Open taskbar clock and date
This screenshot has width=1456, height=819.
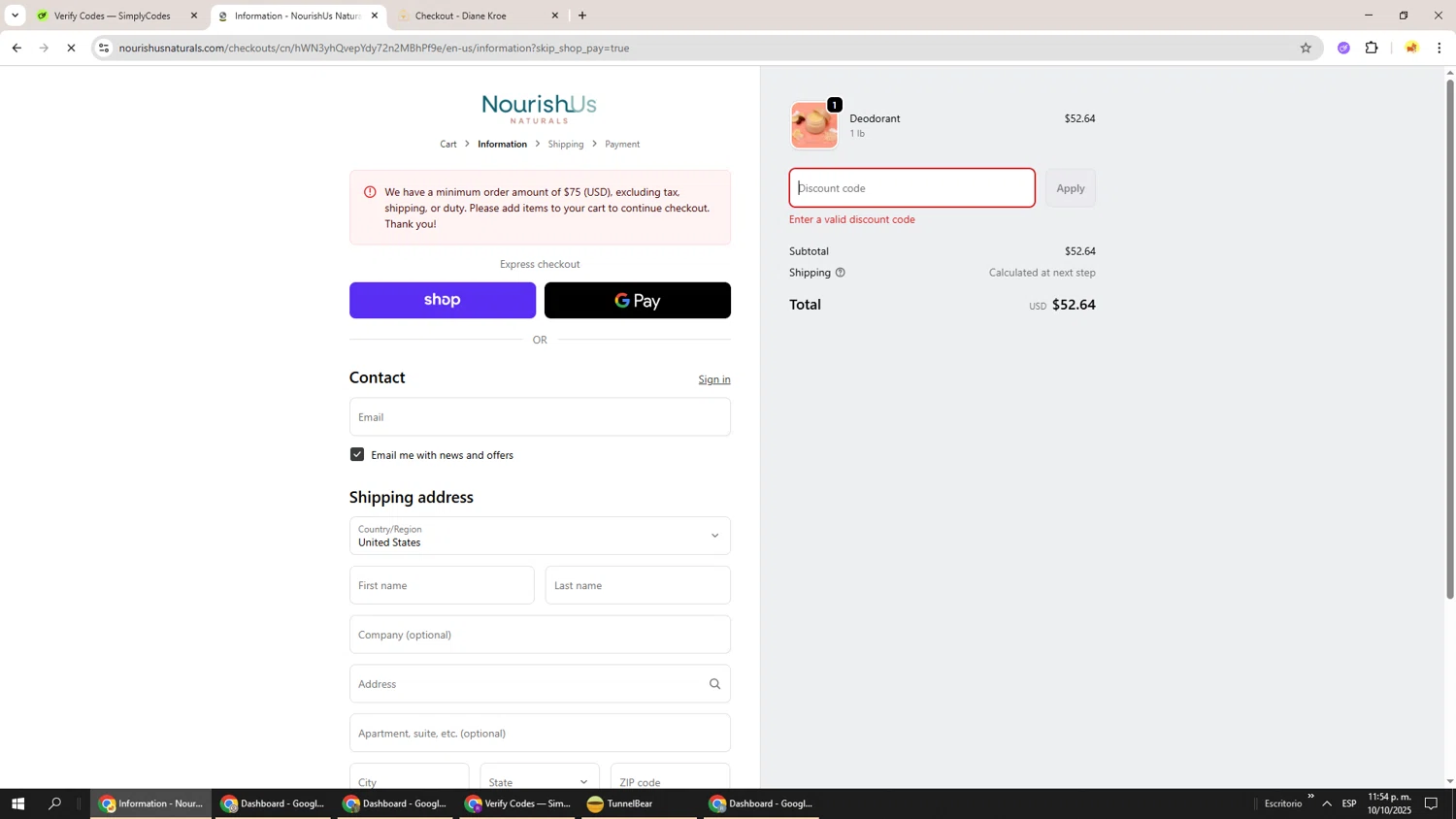tap(1389, 803)
